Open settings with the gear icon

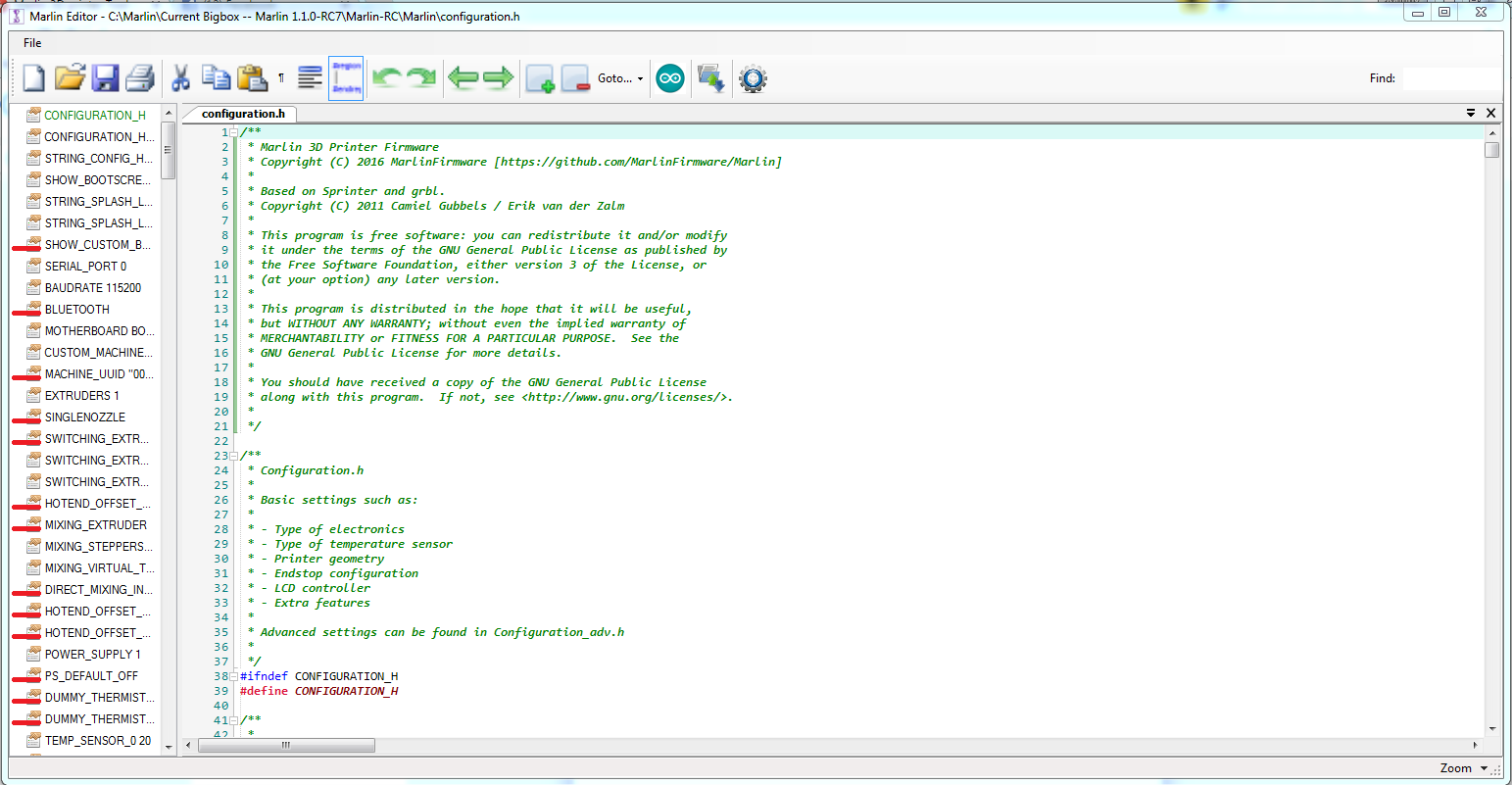click(x=753, y=78)
